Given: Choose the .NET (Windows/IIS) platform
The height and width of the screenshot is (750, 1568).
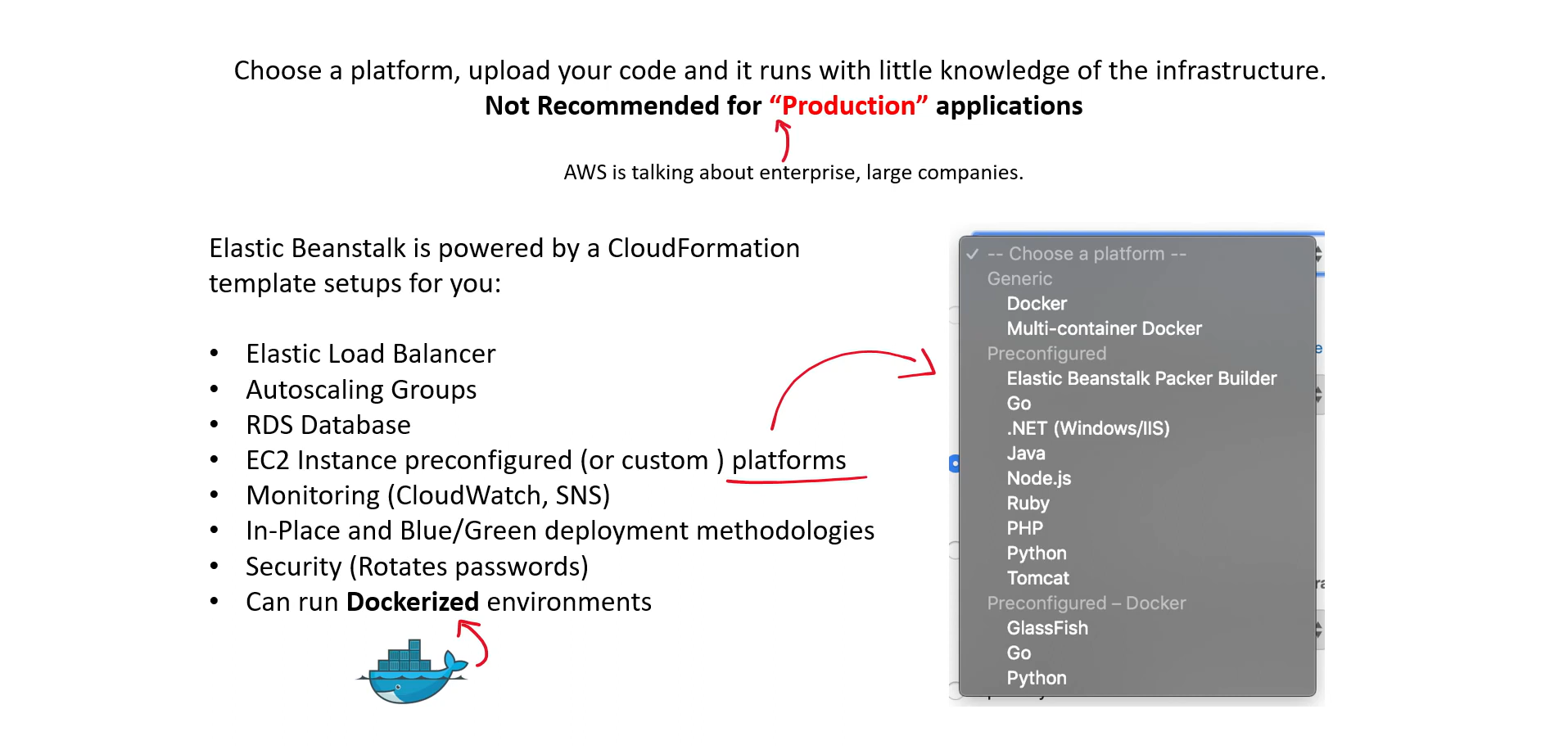Looking at the screenshot, I should click(1088, 428).
